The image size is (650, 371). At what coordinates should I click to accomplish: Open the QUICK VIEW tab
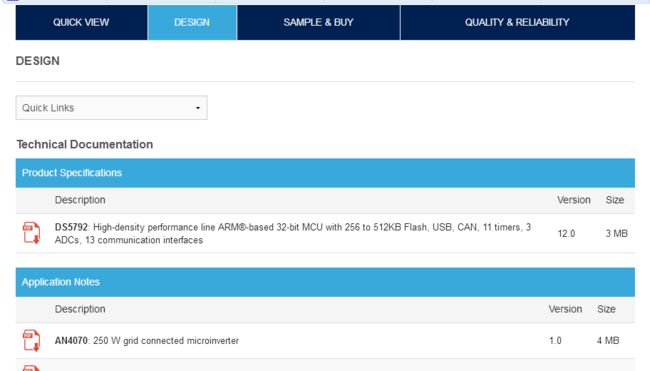pyautogui.click(x=81, y=22)
